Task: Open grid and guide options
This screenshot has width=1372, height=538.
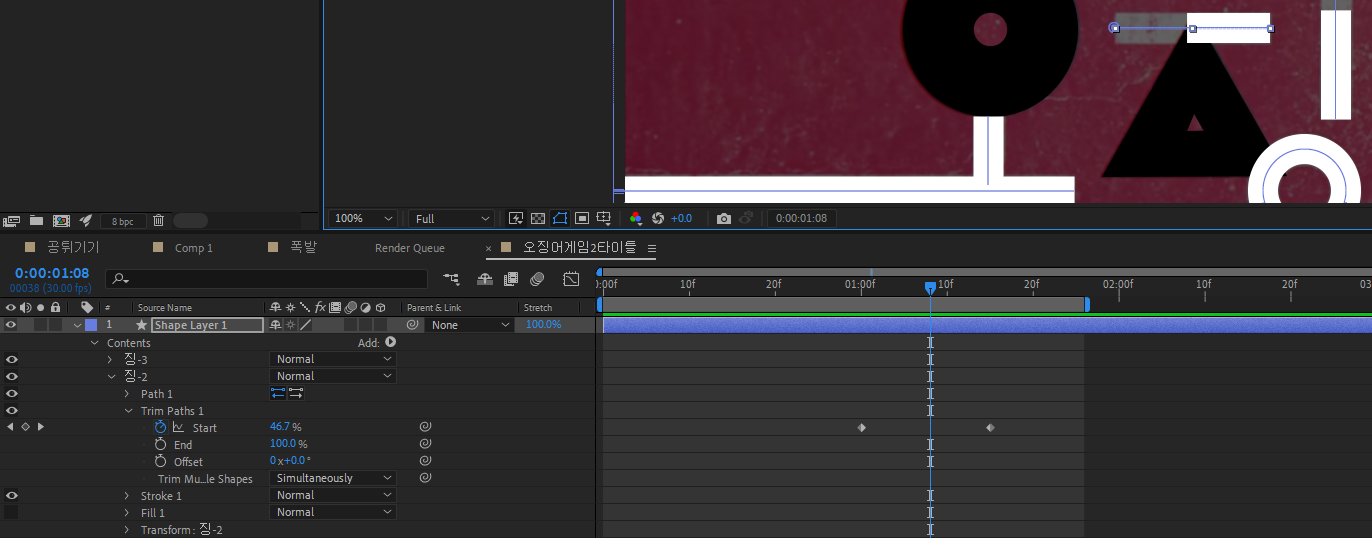Action: pyautogui.click(x=604, y=218)
